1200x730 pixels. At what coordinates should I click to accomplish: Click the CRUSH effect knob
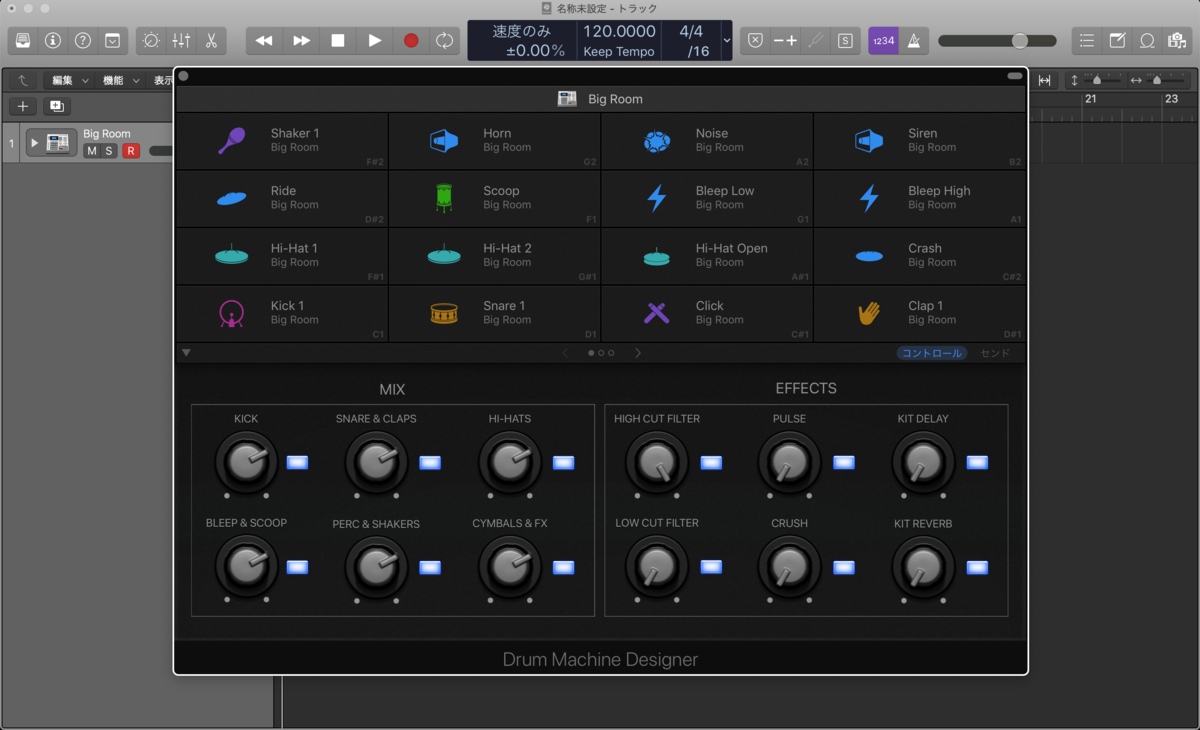pos(789,566)
